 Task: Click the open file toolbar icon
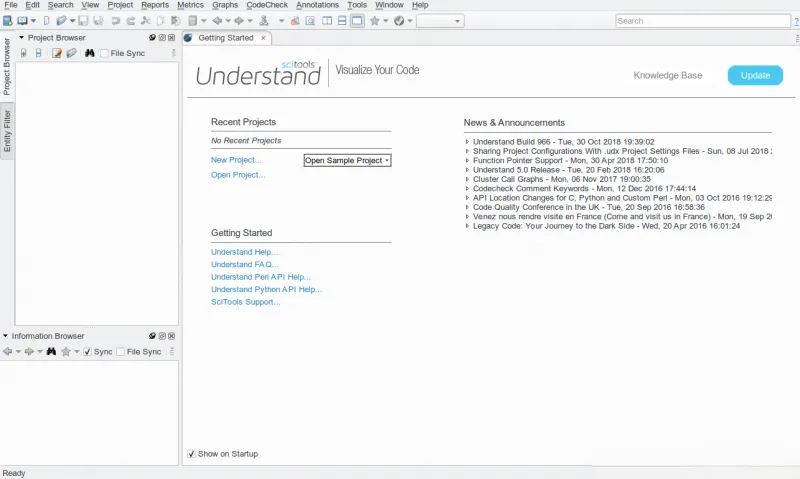click(61, 21)
